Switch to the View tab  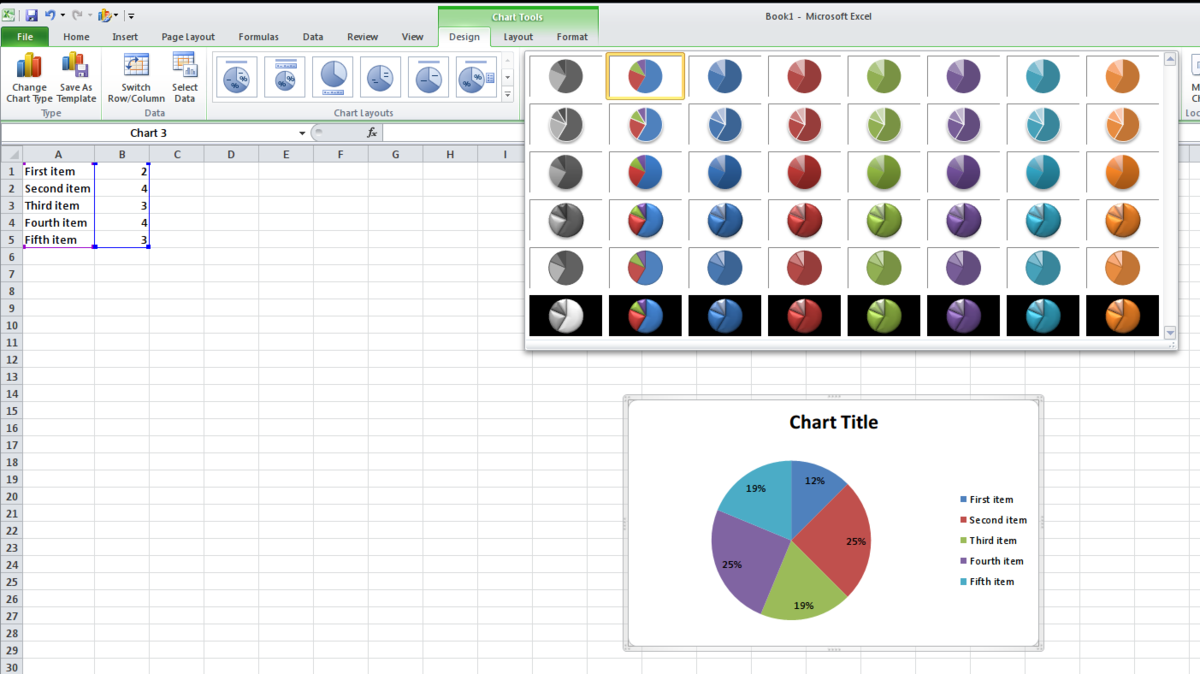coord(412,37)
